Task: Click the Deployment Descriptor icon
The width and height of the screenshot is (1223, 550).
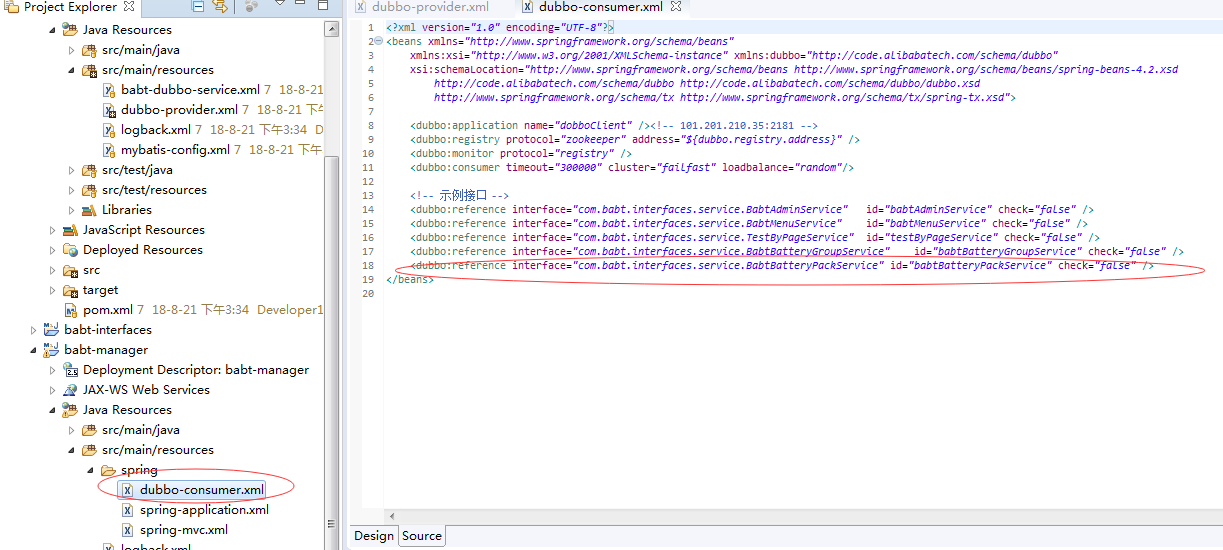Action: tap(71, 370)
